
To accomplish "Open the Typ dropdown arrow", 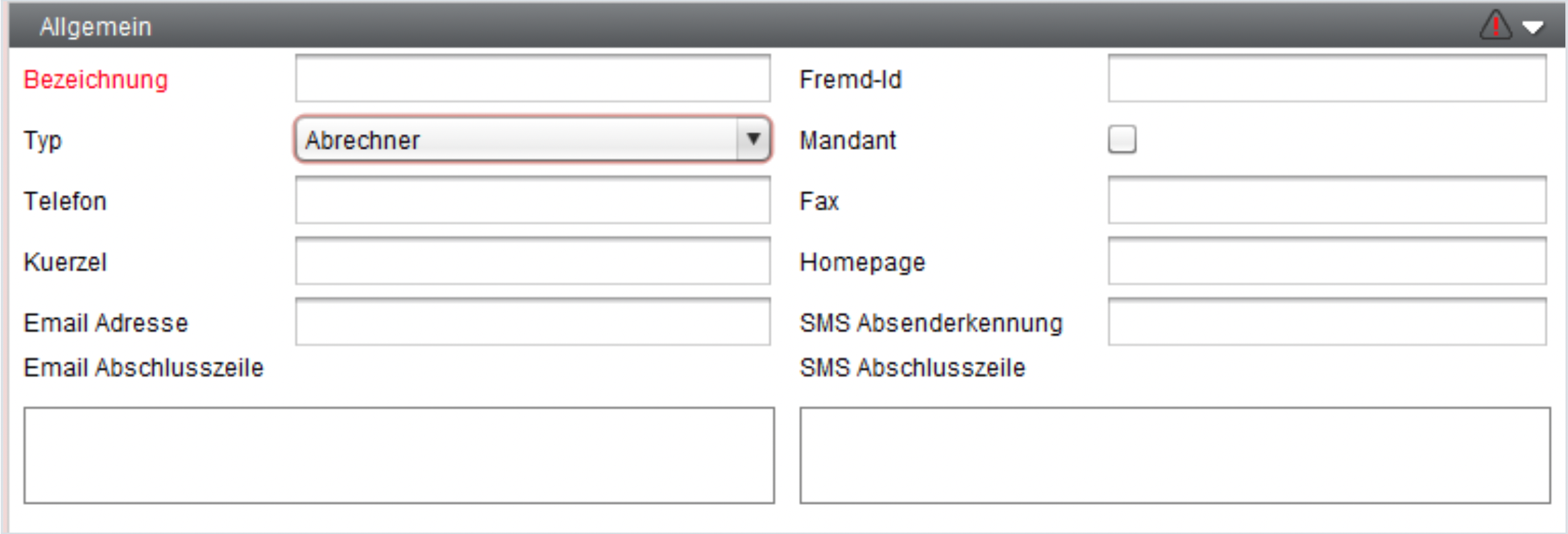I will [x=753, y=139].
